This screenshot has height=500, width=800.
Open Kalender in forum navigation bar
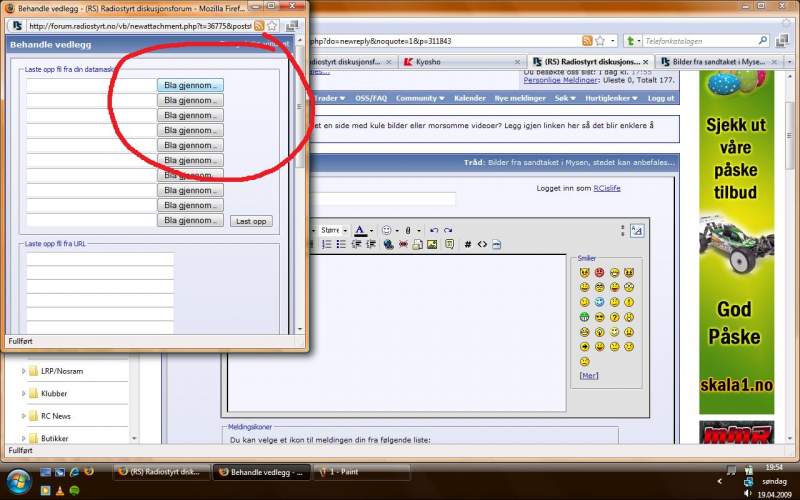point(469,98)
